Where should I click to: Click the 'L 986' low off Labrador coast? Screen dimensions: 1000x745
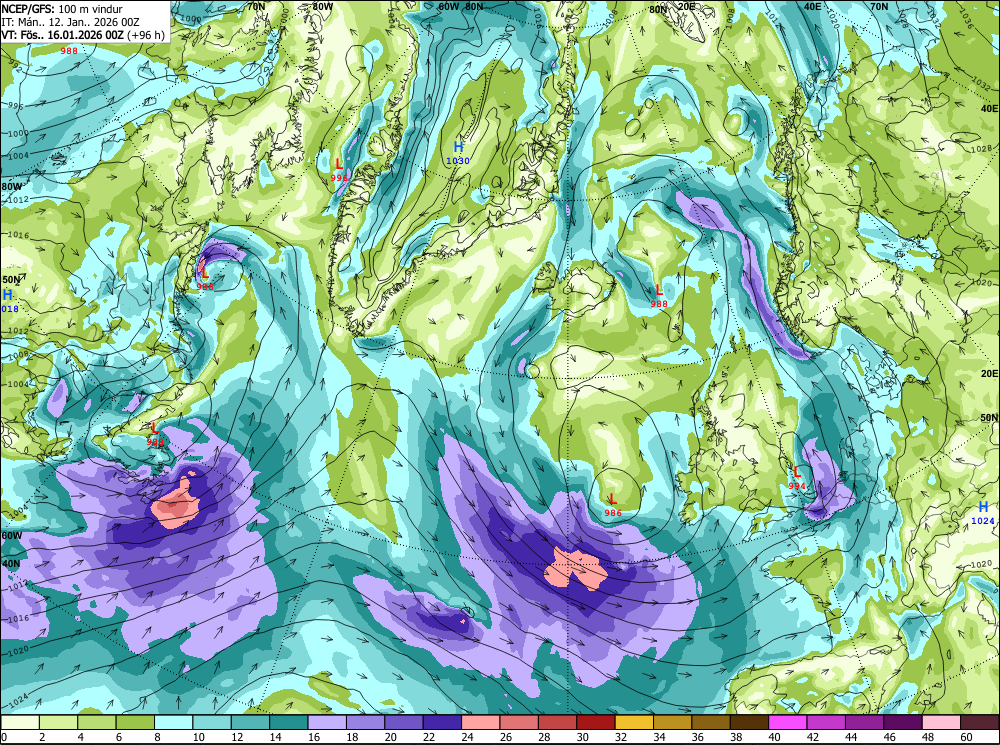coord(205,279)
